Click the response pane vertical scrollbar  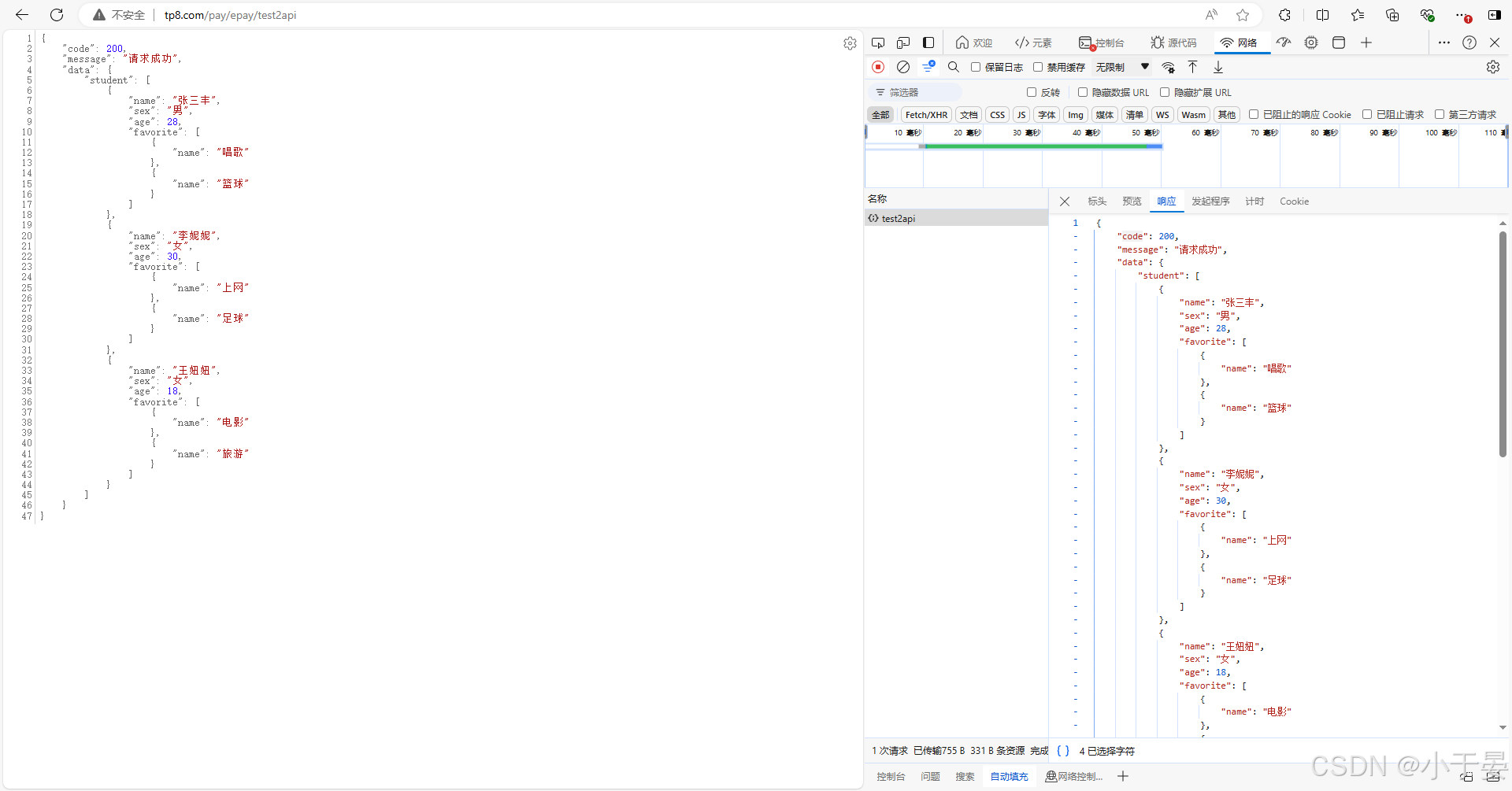pyautogui.click(x=1503, y=345)
